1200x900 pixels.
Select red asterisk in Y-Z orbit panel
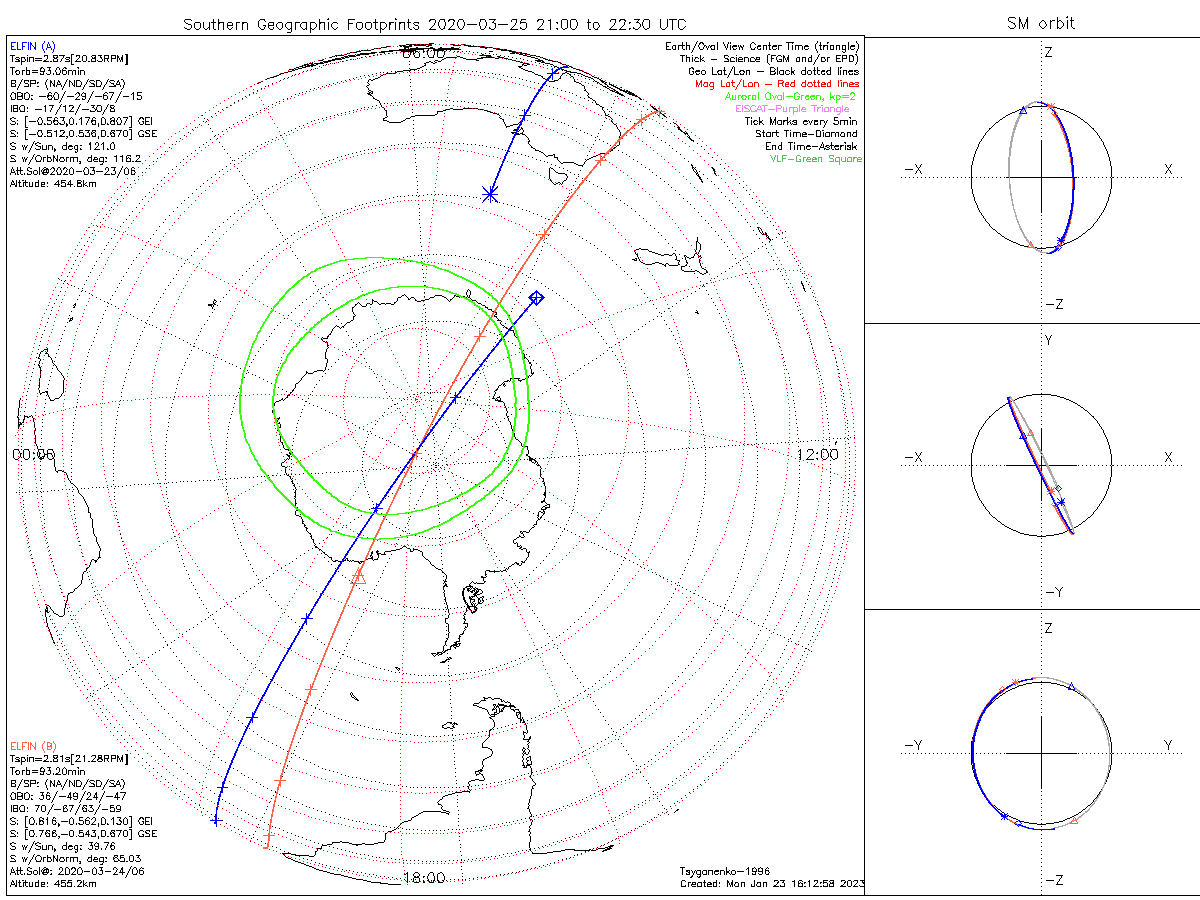coord(1015,682)
